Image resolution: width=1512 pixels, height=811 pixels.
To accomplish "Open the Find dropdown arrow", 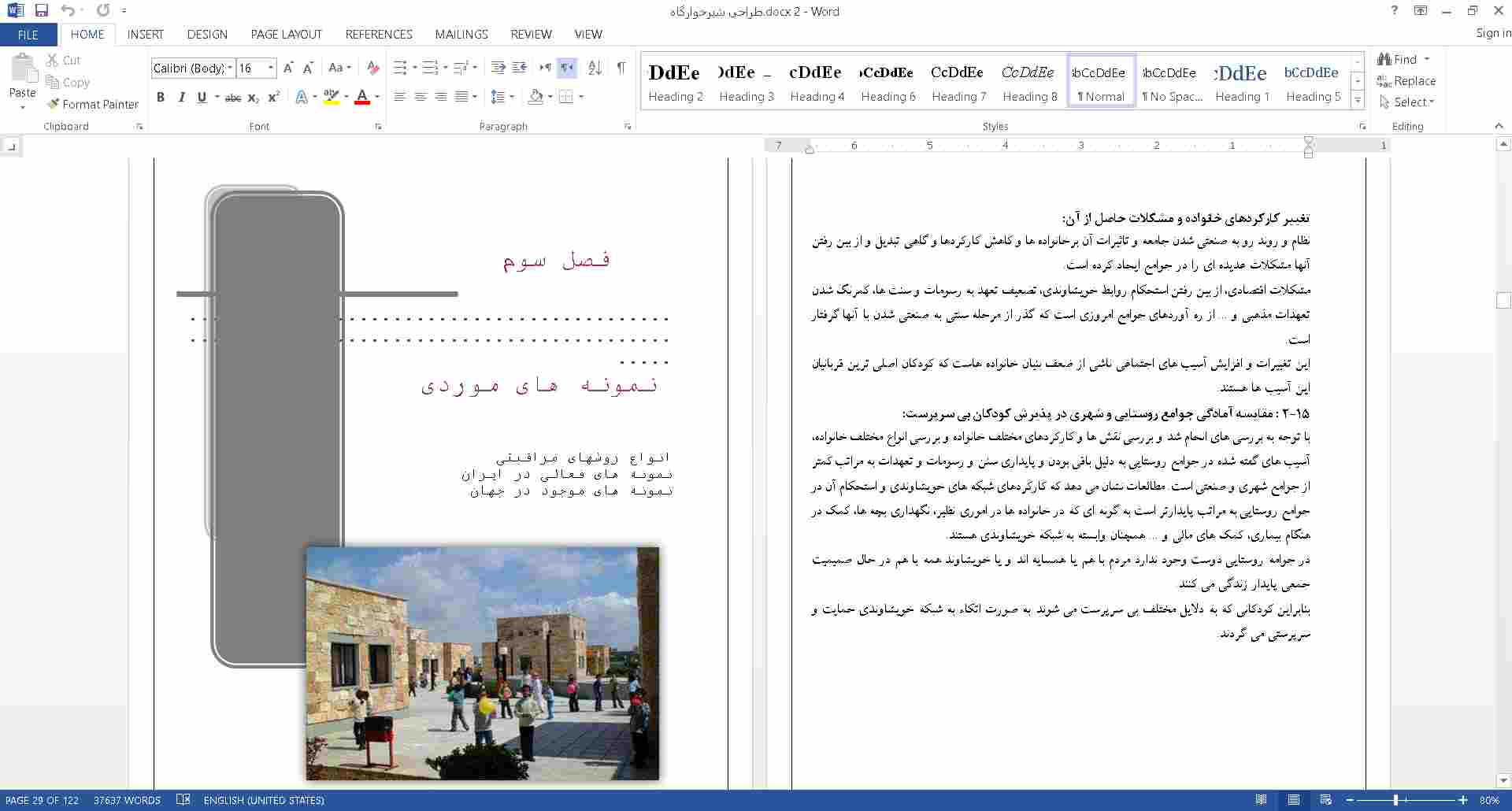I will tap(1427, 60).
